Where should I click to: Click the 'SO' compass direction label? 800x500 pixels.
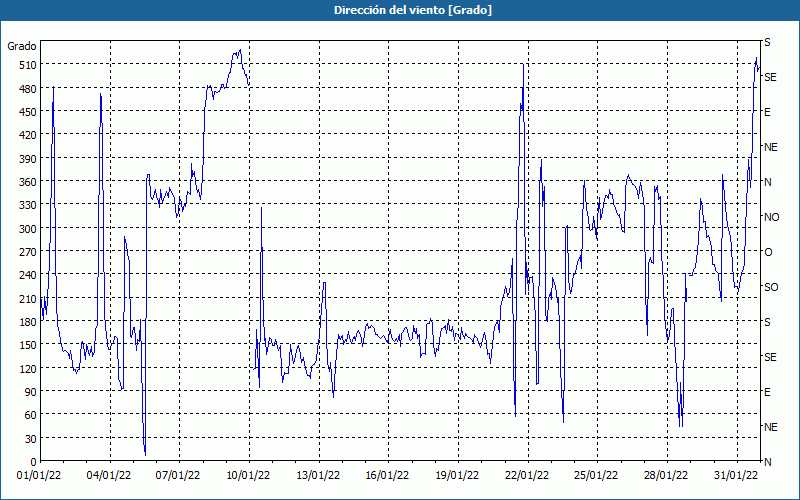click(x=771, y=287)
